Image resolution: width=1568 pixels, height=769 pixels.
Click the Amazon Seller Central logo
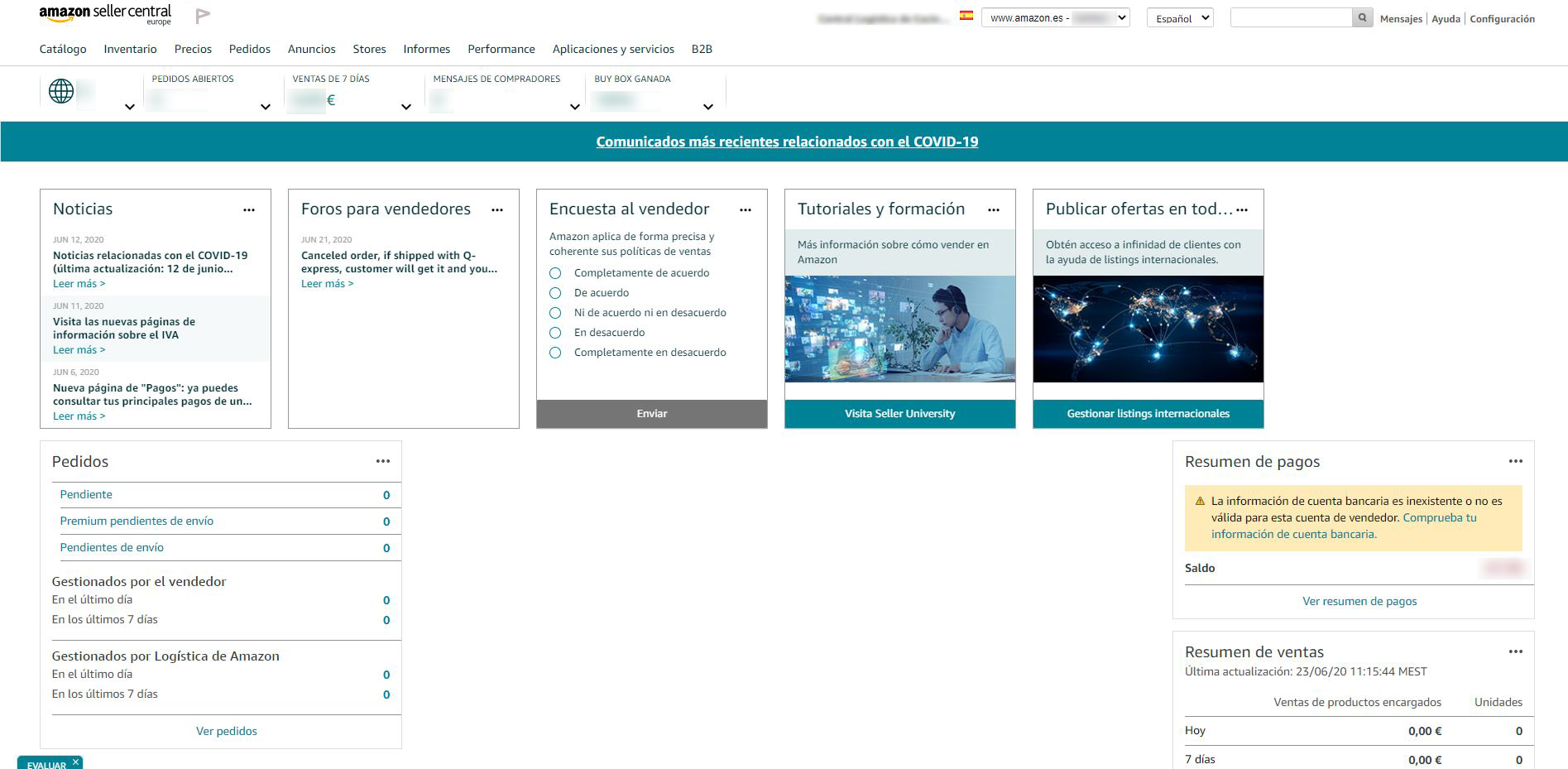(x=105, y=14)
